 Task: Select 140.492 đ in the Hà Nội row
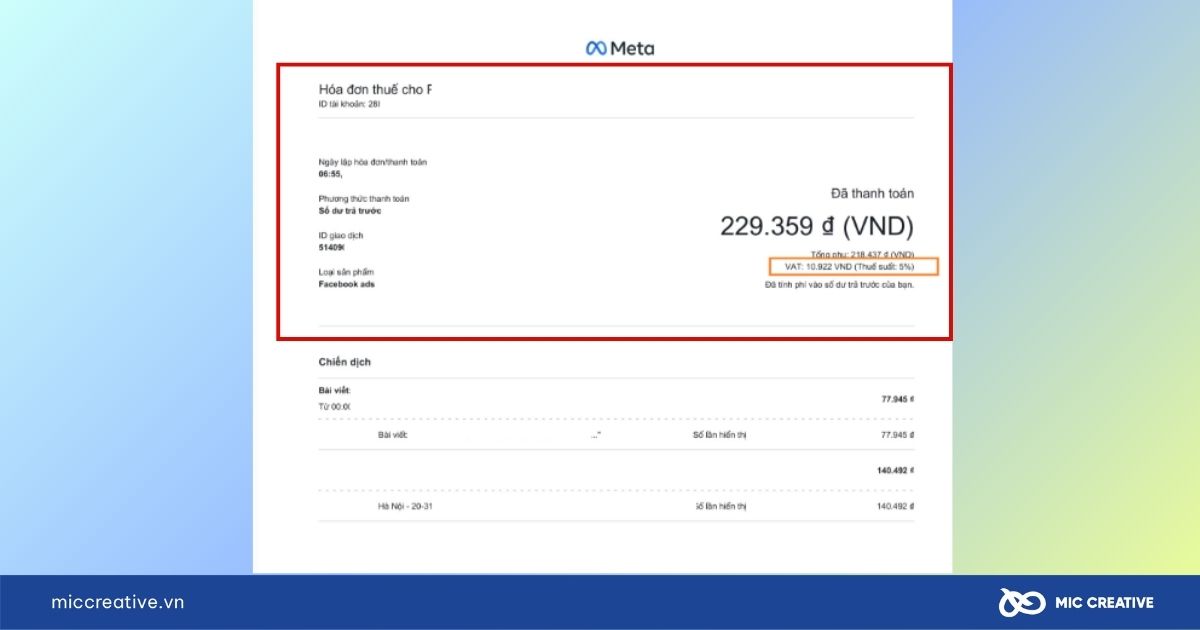(x=895, y=506)
